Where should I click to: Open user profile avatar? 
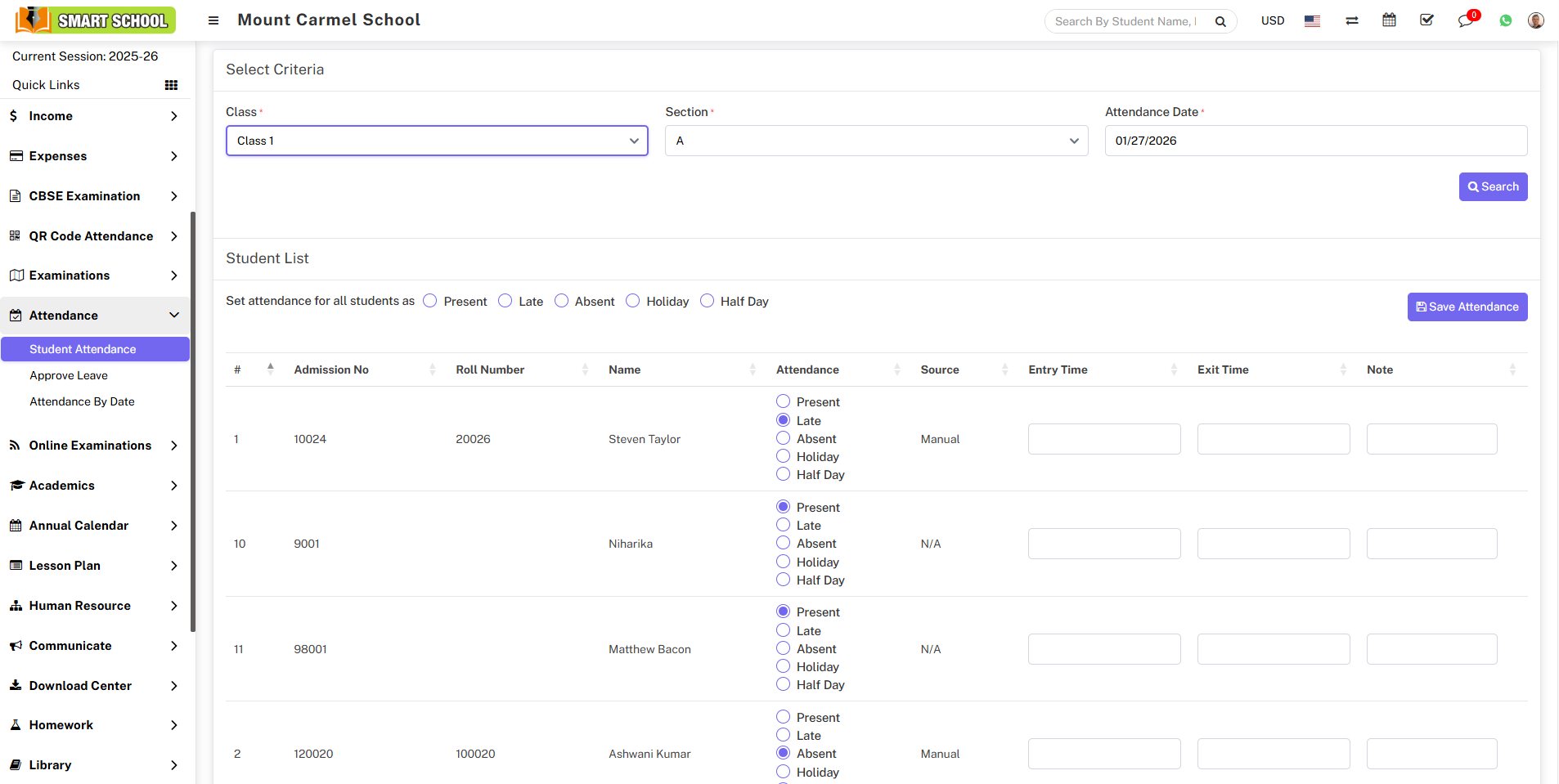pos(1535,20)
